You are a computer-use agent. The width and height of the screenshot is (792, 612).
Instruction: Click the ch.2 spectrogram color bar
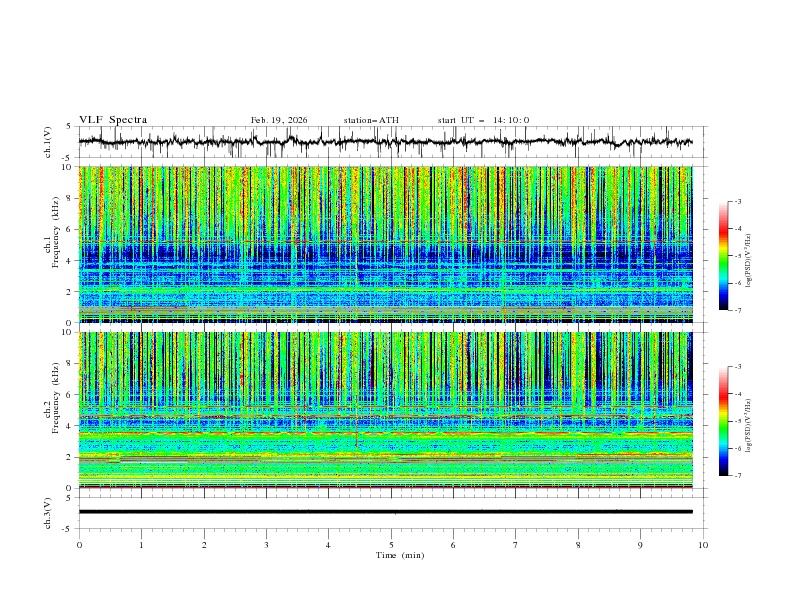pyautogui.click(x=723, y=421)
